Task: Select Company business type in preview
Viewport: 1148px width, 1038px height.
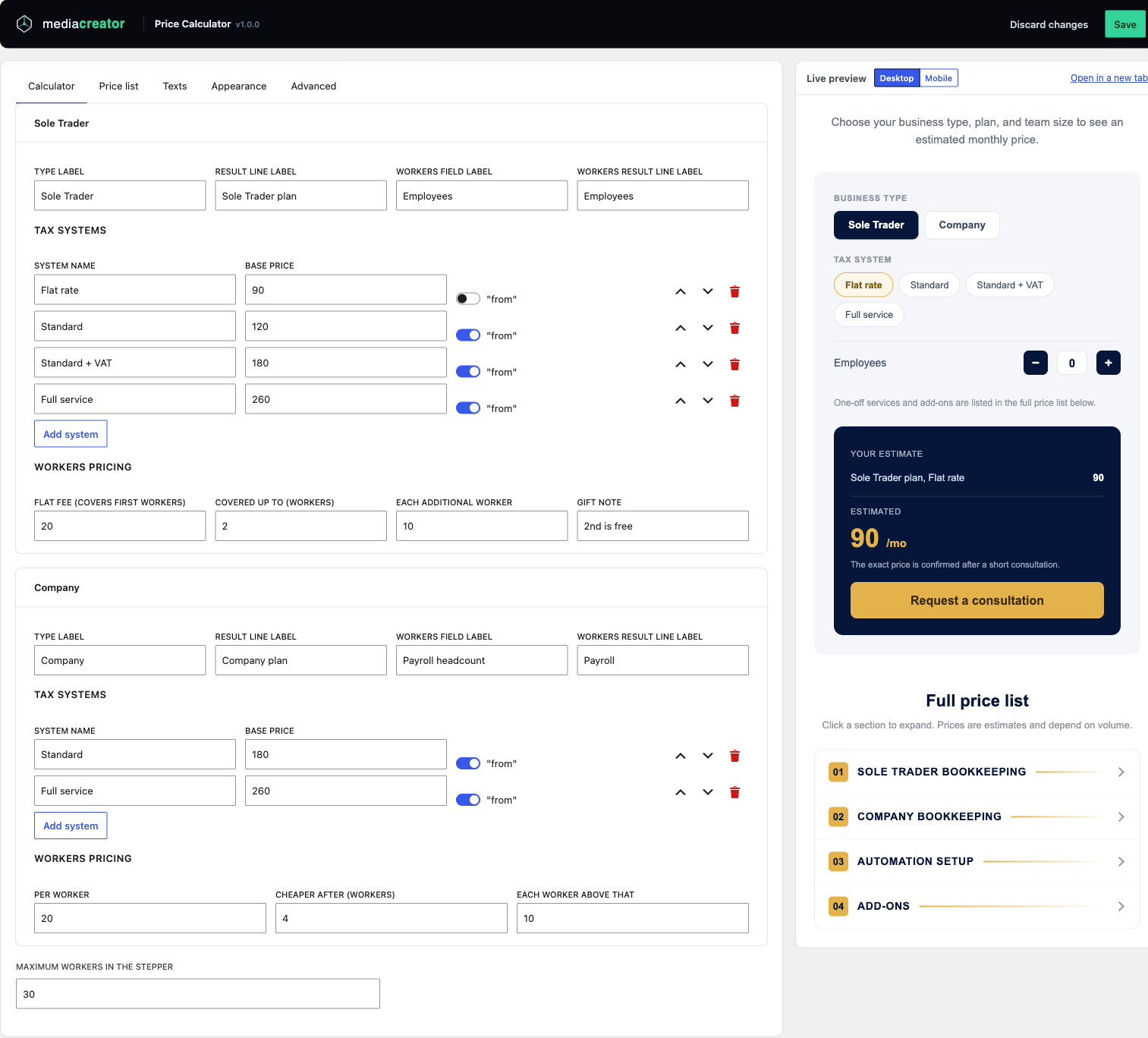Action: point(962,225)
